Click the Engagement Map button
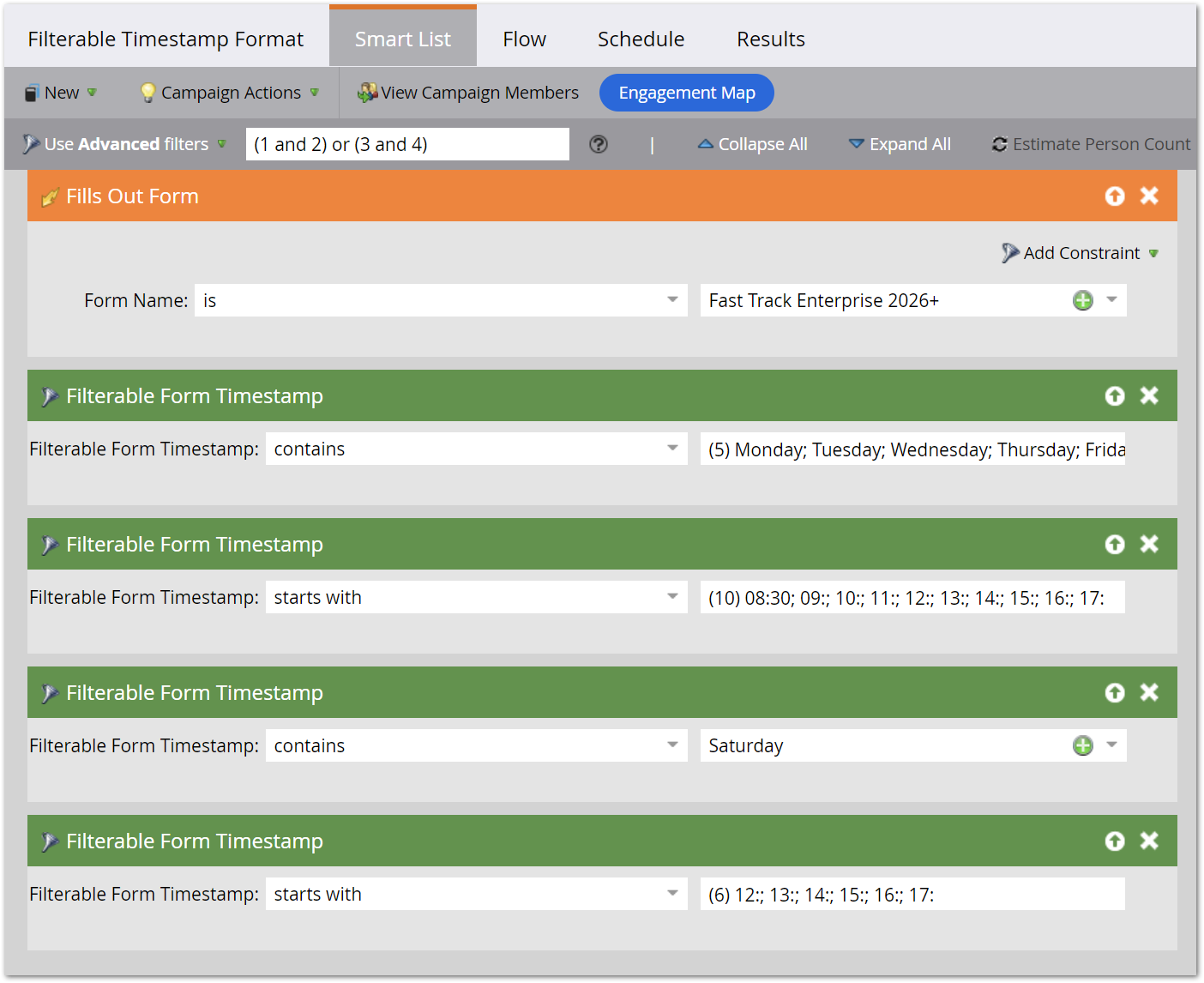The image size is (1204, 983). point(686,93)
